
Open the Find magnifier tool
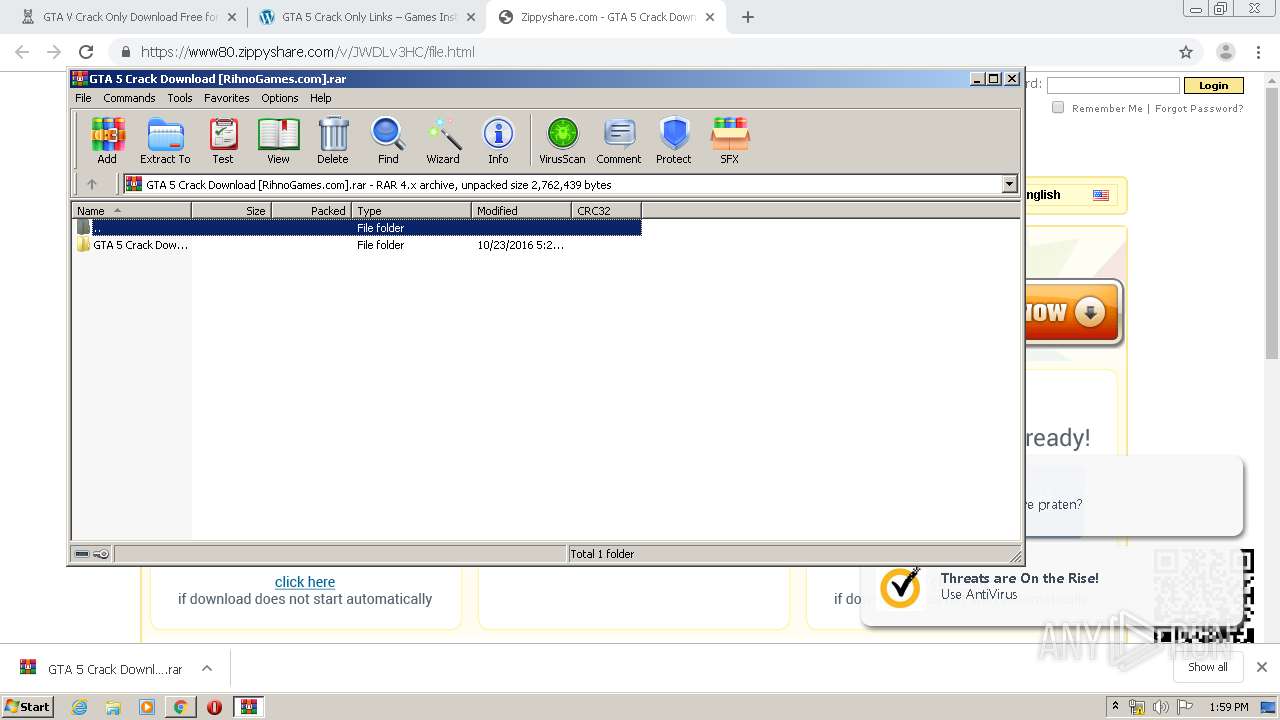coord(388,140)
